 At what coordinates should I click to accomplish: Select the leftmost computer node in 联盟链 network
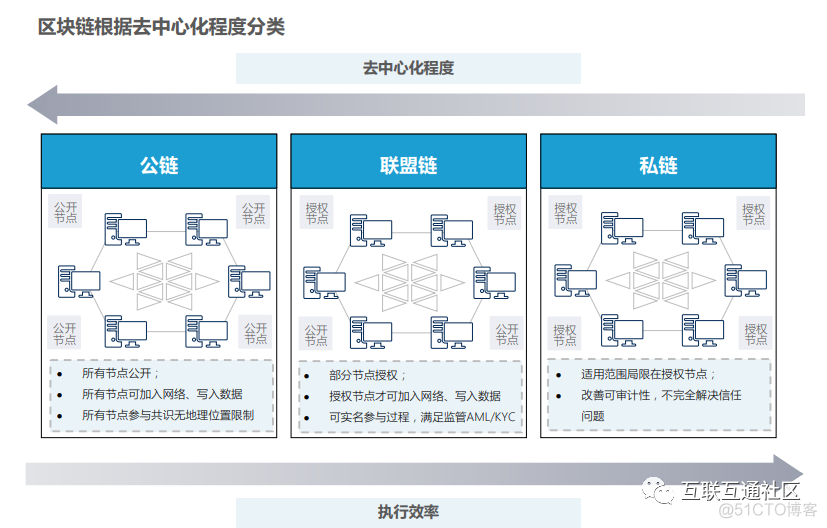323,281
